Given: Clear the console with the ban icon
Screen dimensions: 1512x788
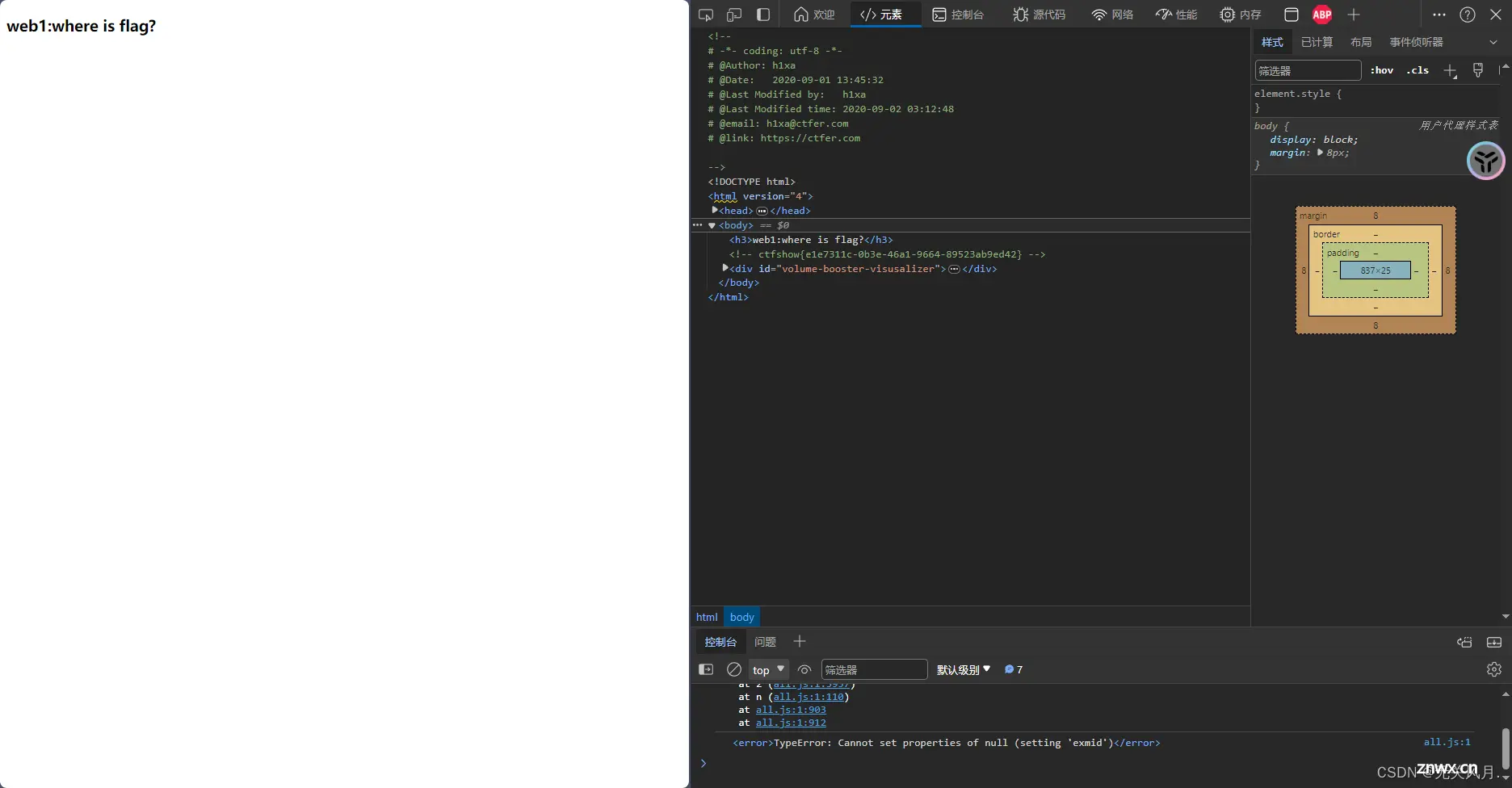Looking at the screenshot, I should pyautogui.click(x=734, y=669).
